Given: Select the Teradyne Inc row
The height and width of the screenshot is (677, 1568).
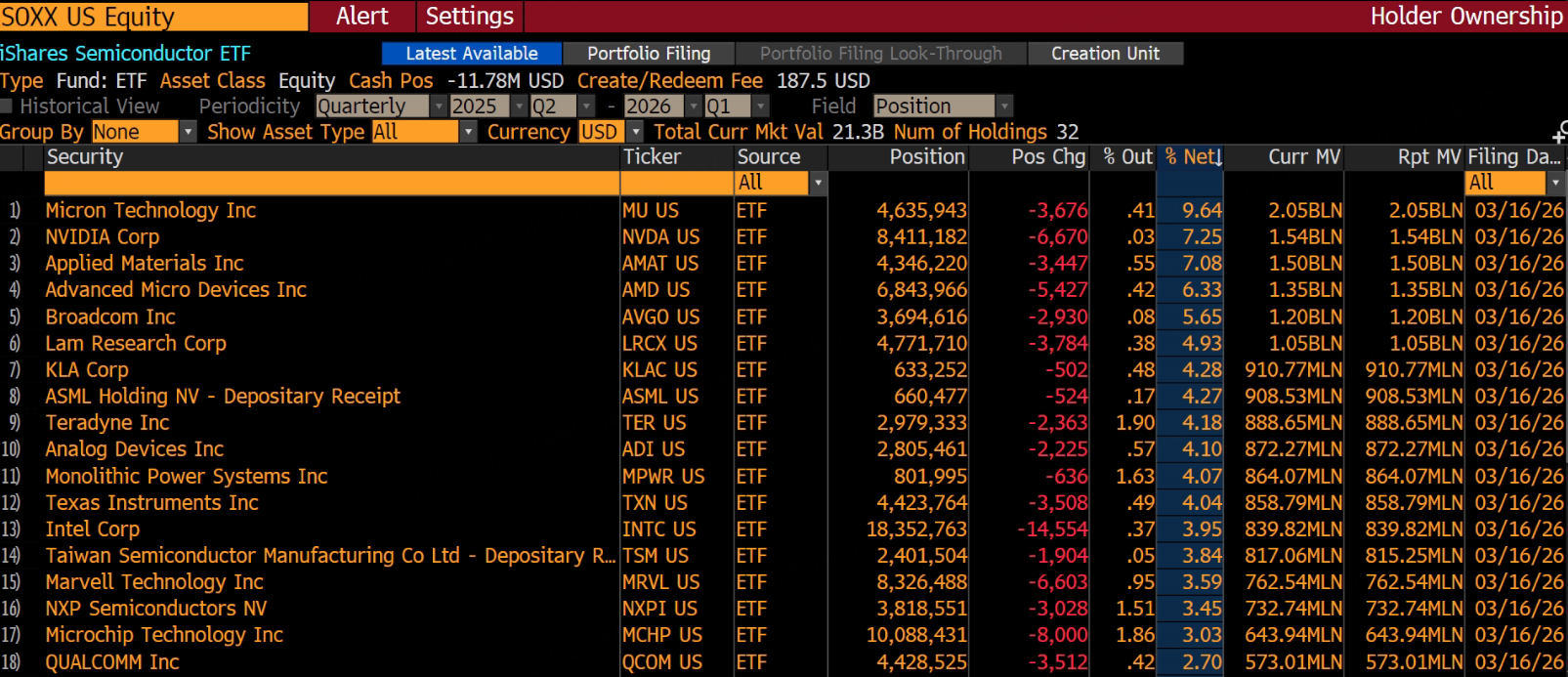Looking at the screenshot, I should point(784,422).
